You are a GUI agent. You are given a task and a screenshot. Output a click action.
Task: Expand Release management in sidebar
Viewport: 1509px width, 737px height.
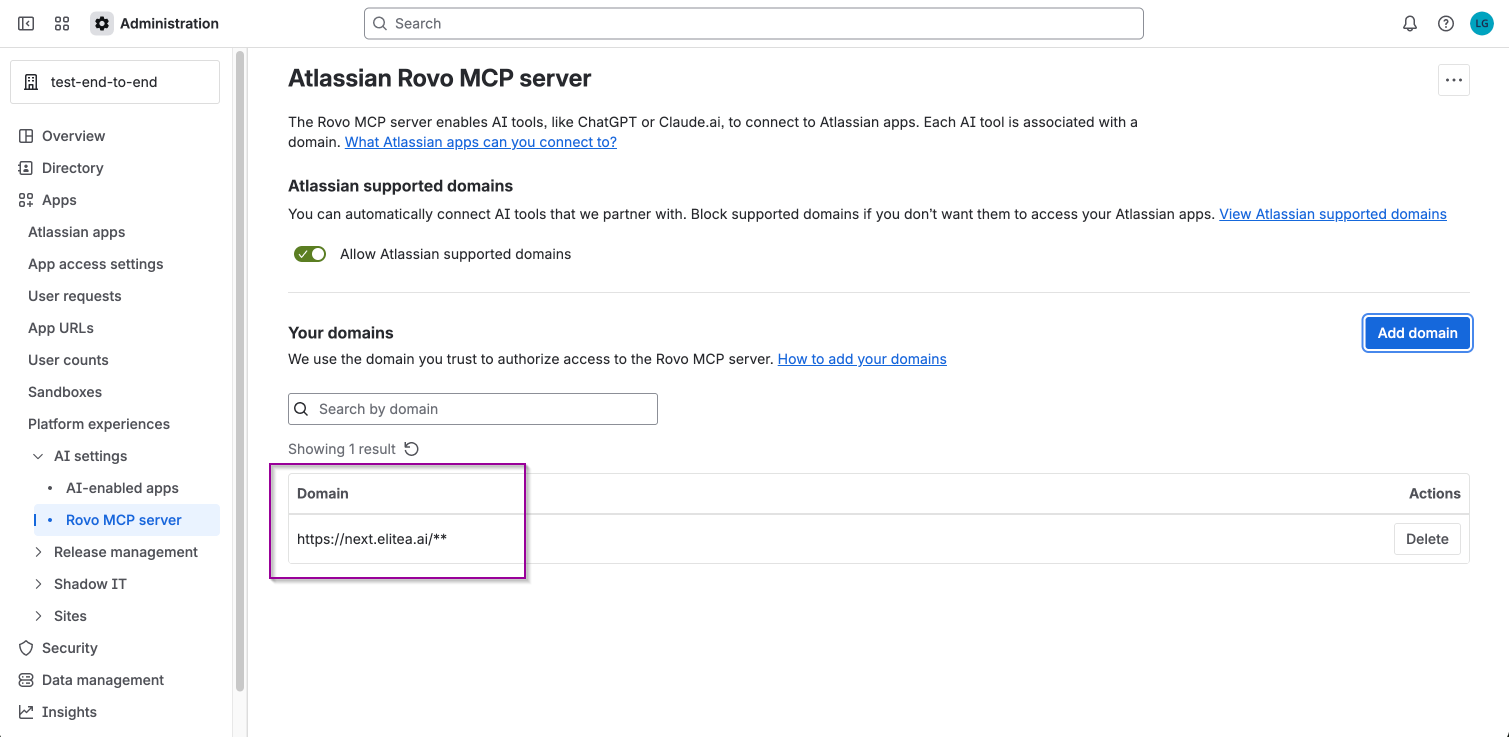(x=39, y=552)
